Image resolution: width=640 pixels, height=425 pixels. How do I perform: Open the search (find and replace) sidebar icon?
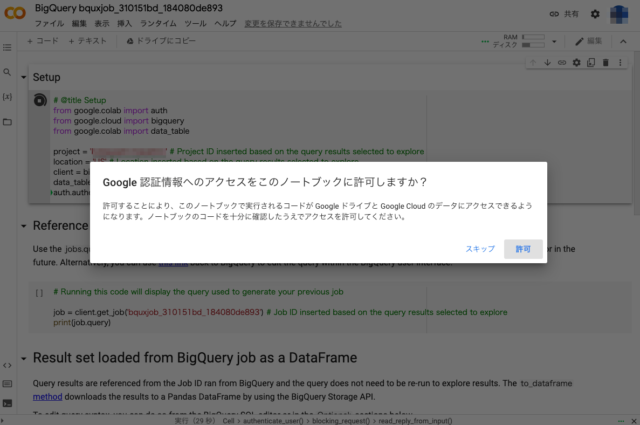tap(7, 72)
